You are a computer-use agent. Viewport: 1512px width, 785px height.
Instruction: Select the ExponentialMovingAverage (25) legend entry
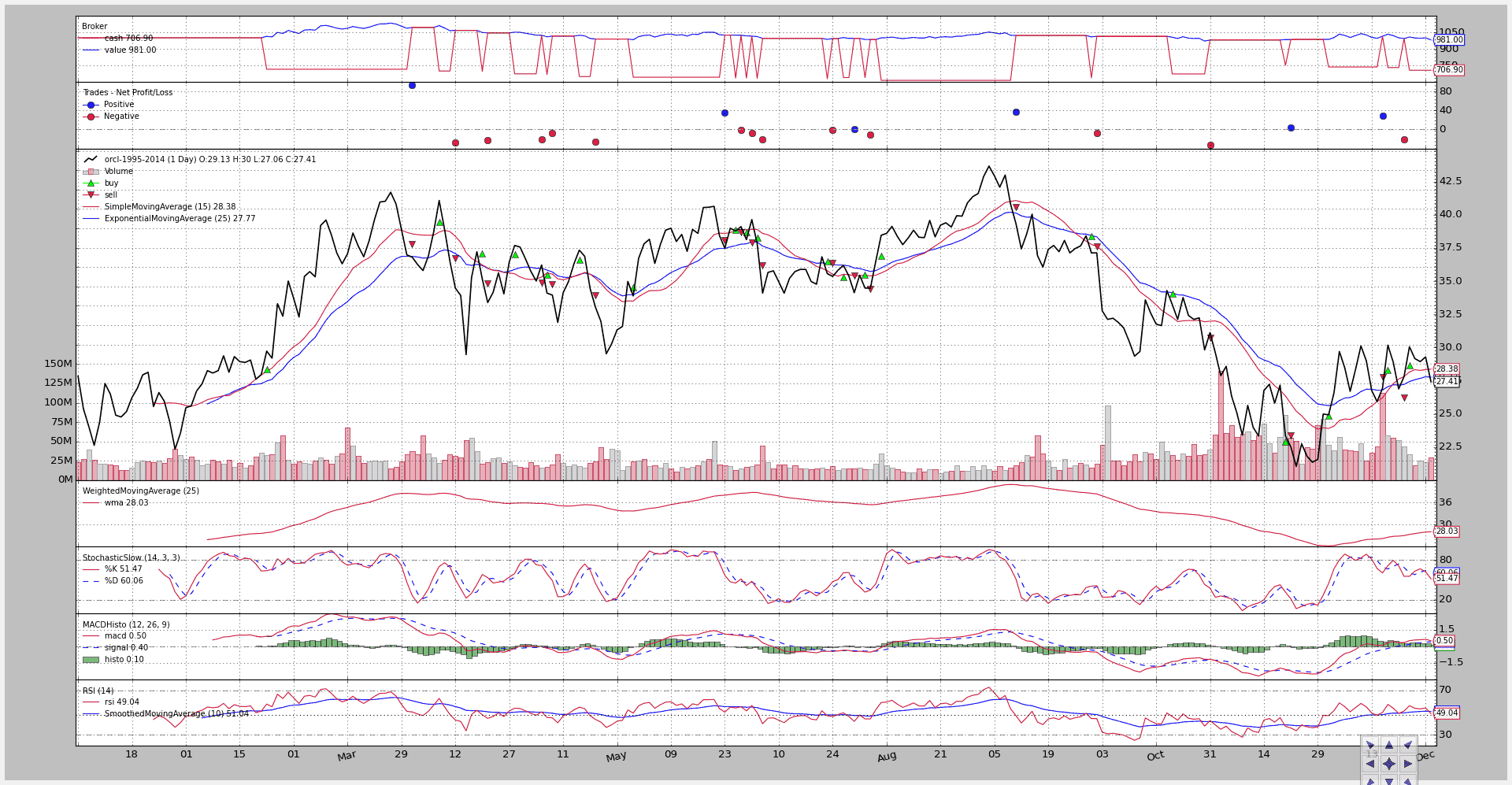pos(169,219)
